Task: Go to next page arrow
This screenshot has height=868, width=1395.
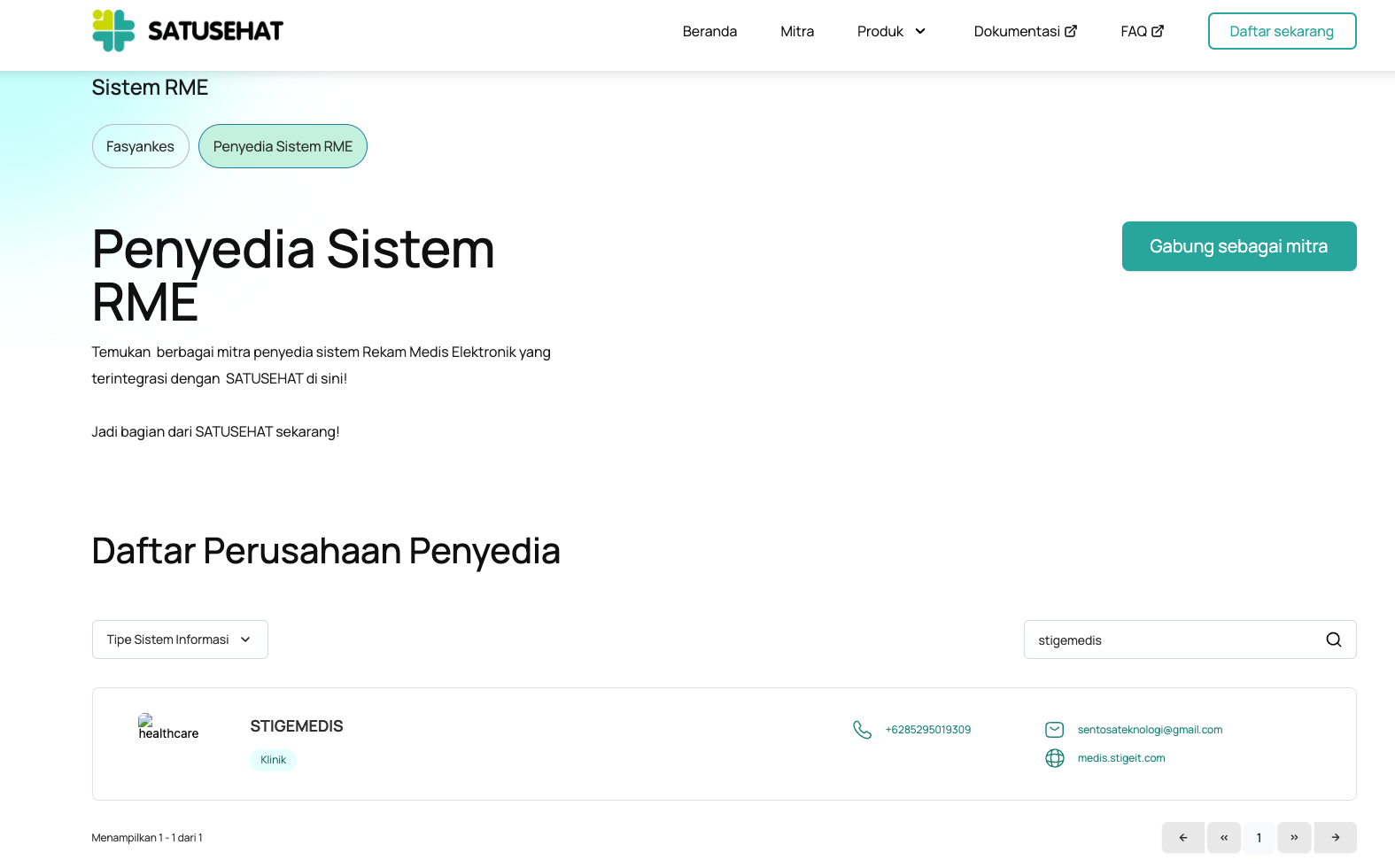Action: pyautogui.click(x=1335, y=837)
